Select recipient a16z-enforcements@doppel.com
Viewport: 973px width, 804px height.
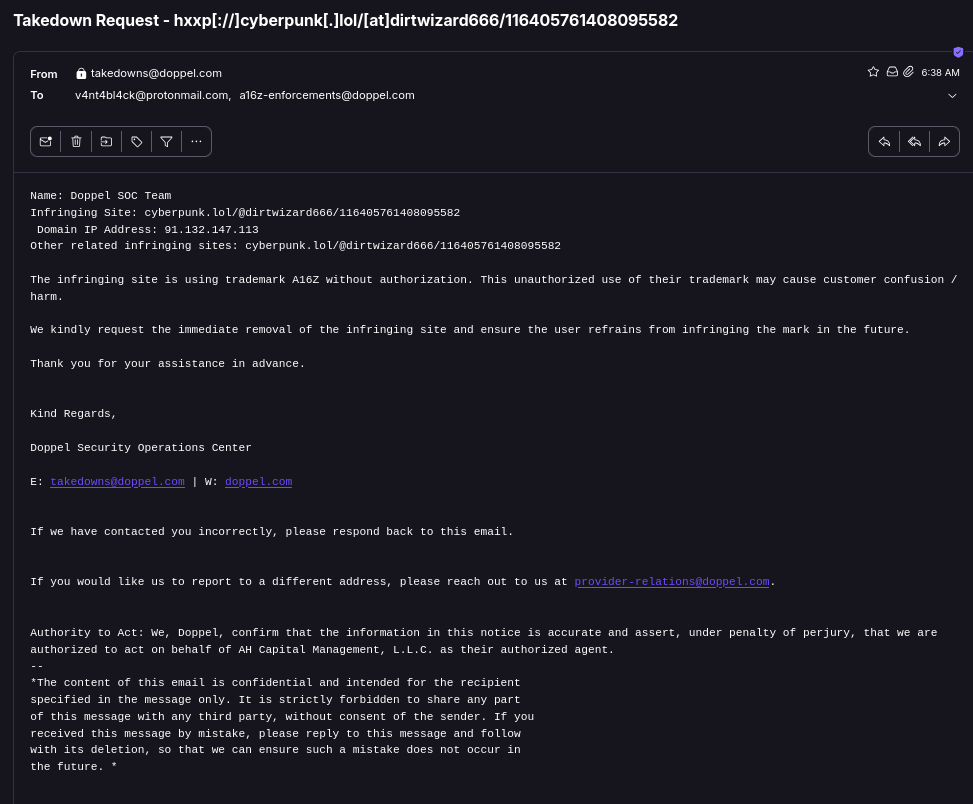click(326, 95)
